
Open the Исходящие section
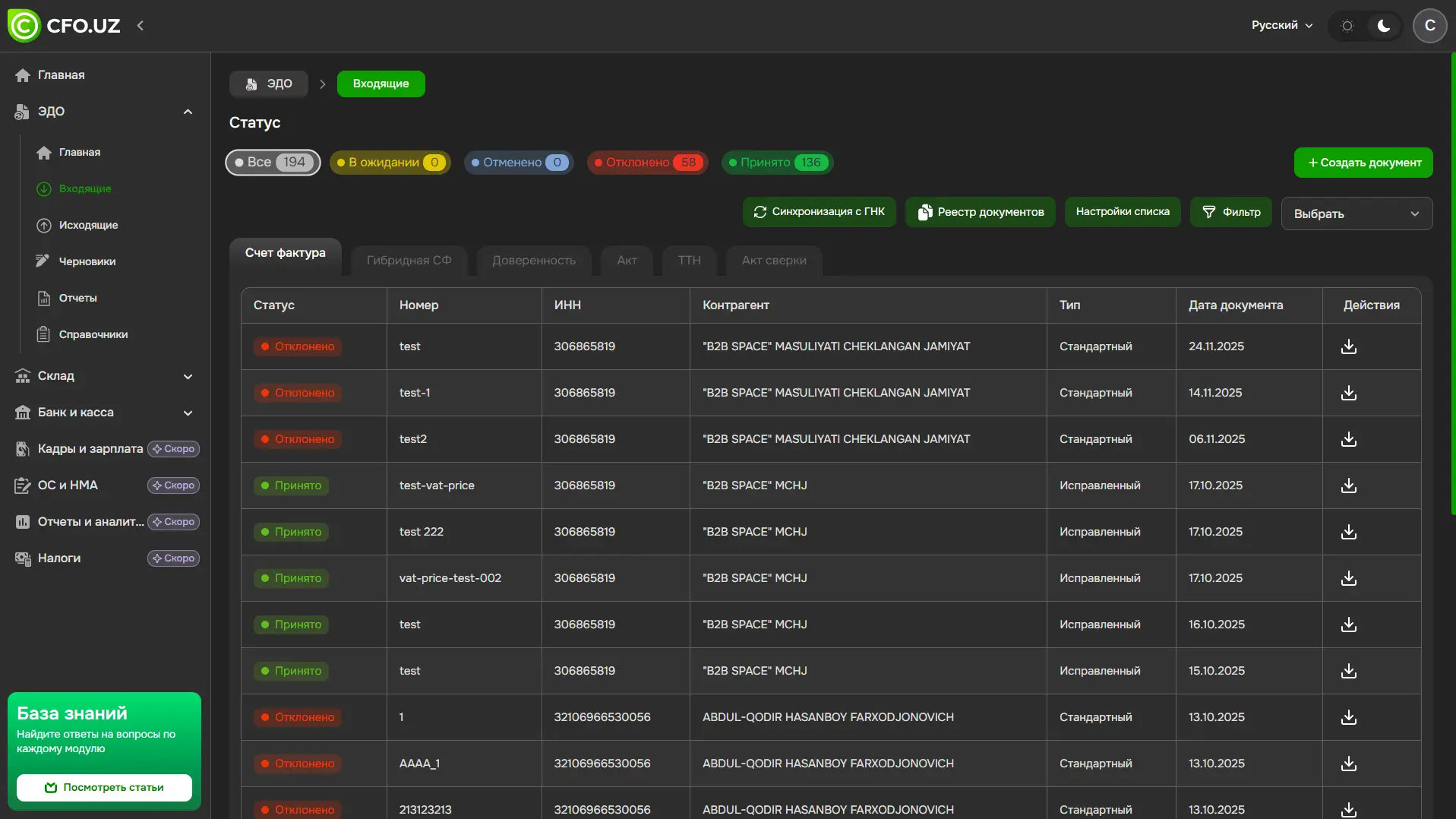(x=88, y=225)
